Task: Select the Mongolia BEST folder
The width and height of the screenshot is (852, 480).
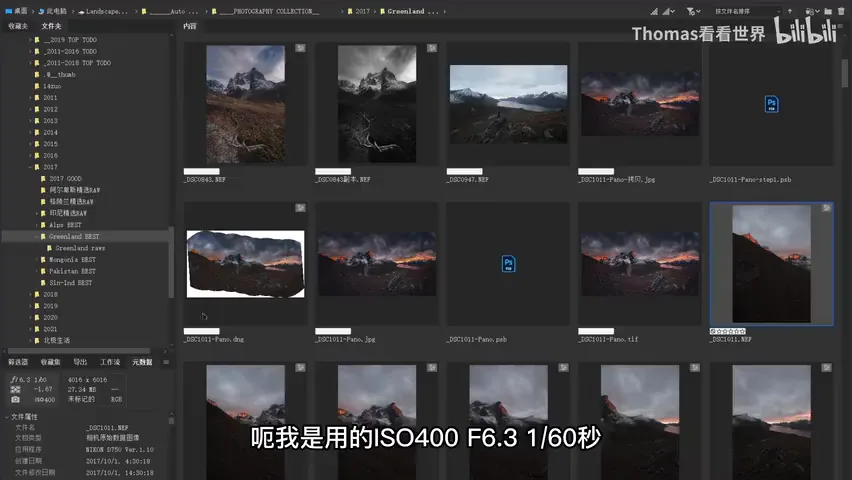Action: click(x=72, y=260)
